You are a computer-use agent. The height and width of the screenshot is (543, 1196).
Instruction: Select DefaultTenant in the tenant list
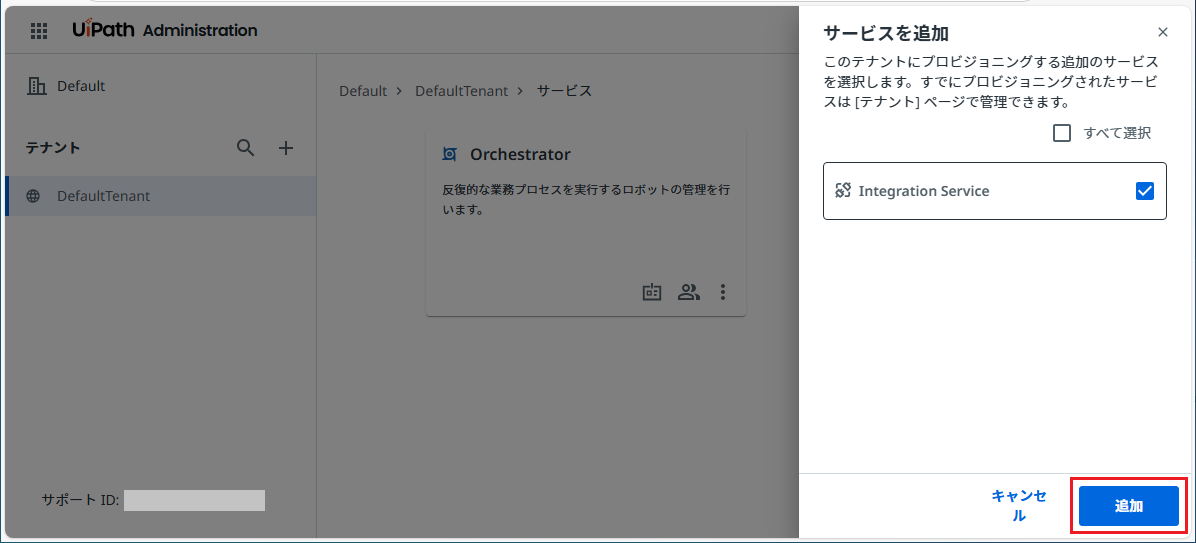coord(161,196)
